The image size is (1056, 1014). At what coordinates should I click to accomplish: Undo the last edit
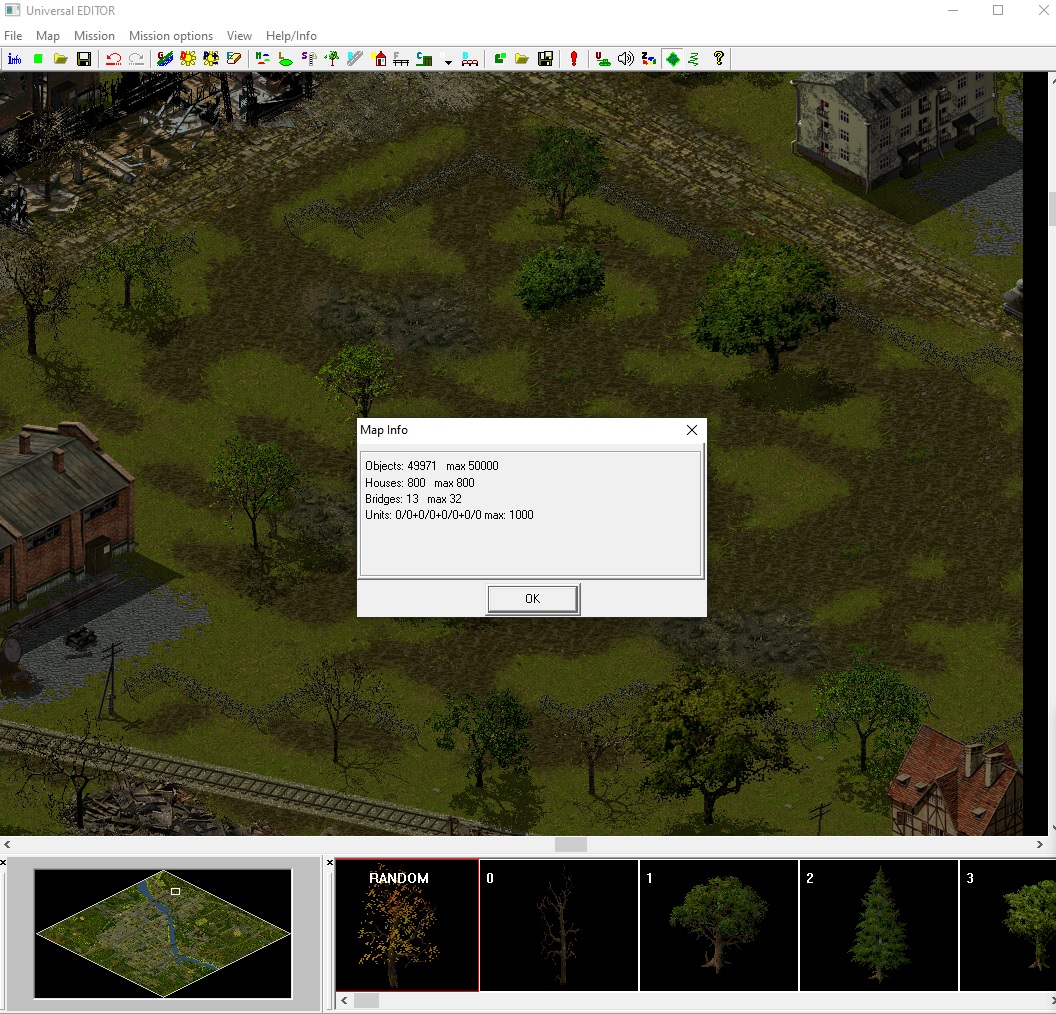114,59
